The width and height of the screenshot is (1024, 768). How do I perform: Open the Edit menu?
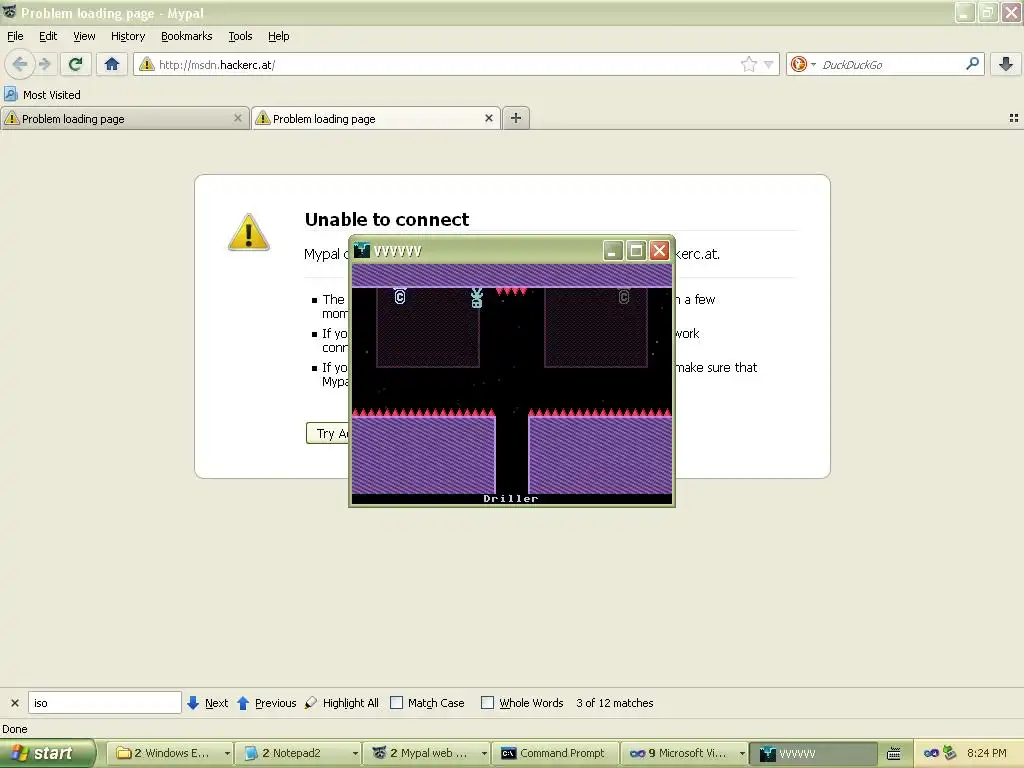[48, 36]
